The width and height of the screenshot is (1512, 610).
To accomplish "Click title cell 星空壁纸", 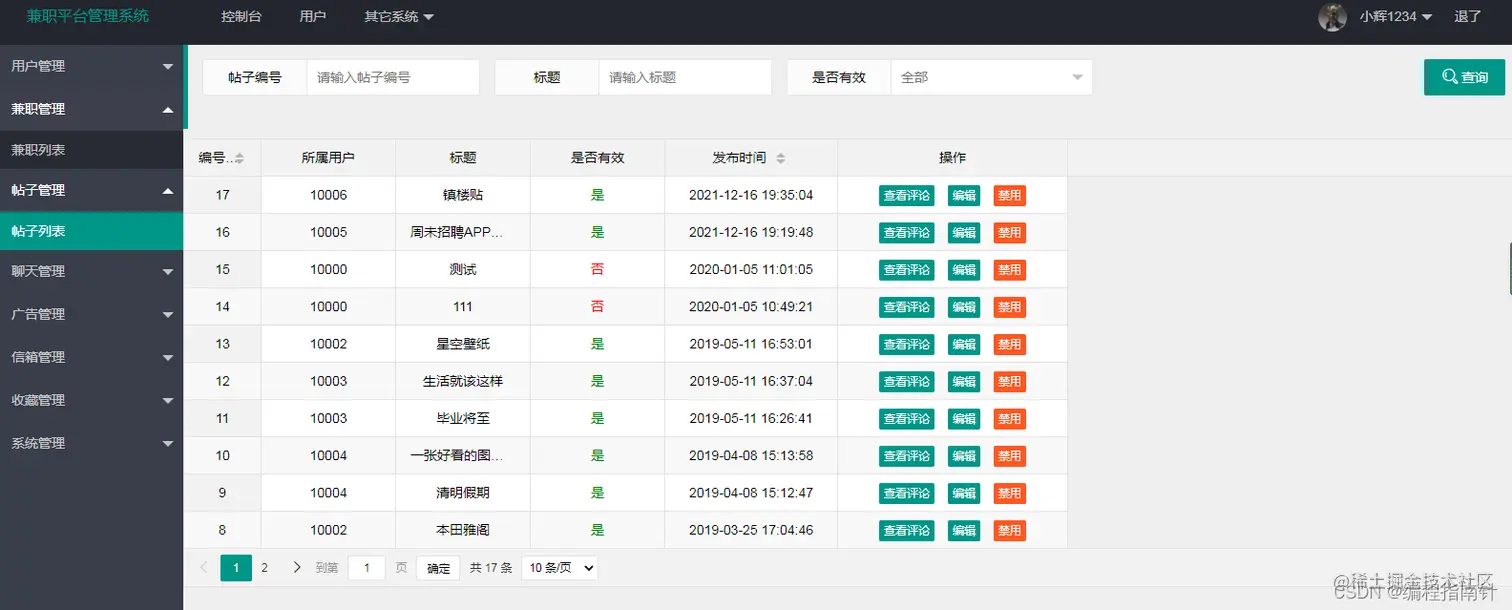I will pos(463,344).
